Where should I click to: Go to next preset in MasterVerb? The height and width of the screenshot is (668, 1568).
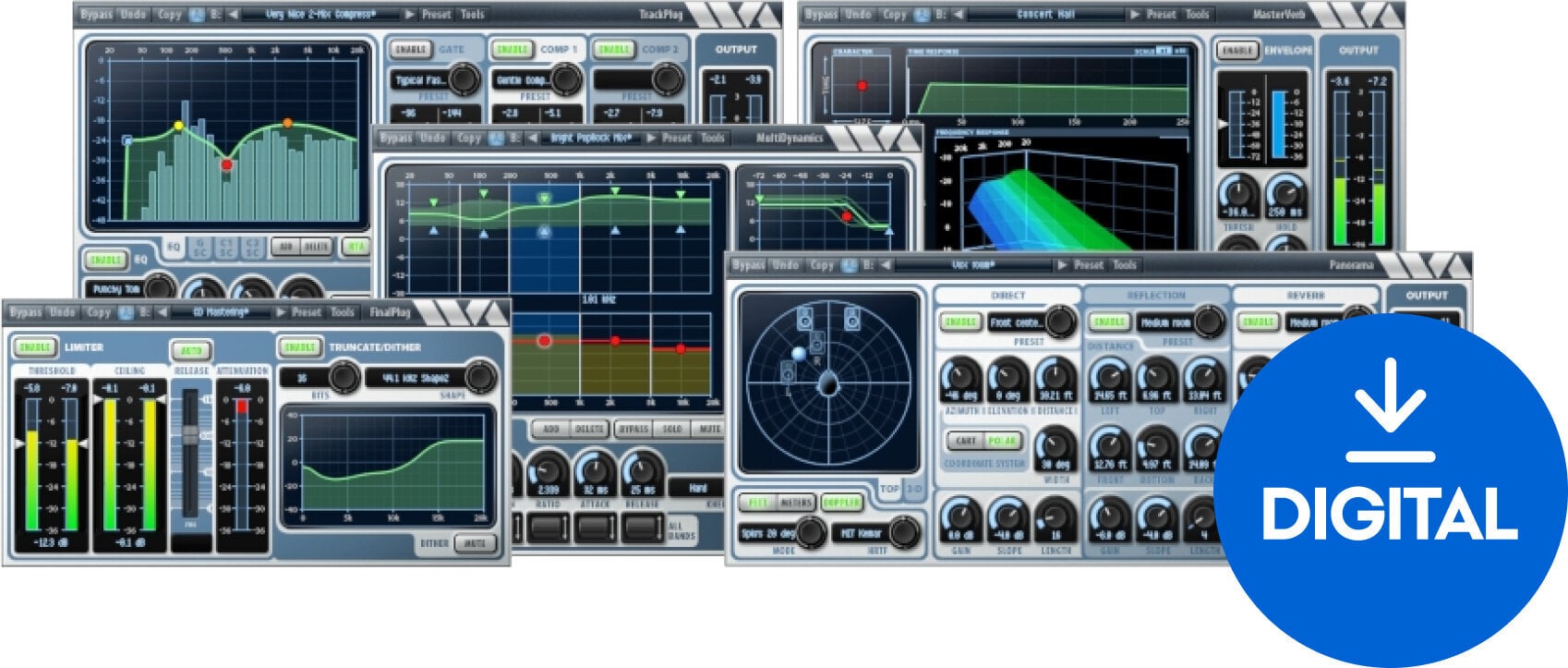[1135, 15]
